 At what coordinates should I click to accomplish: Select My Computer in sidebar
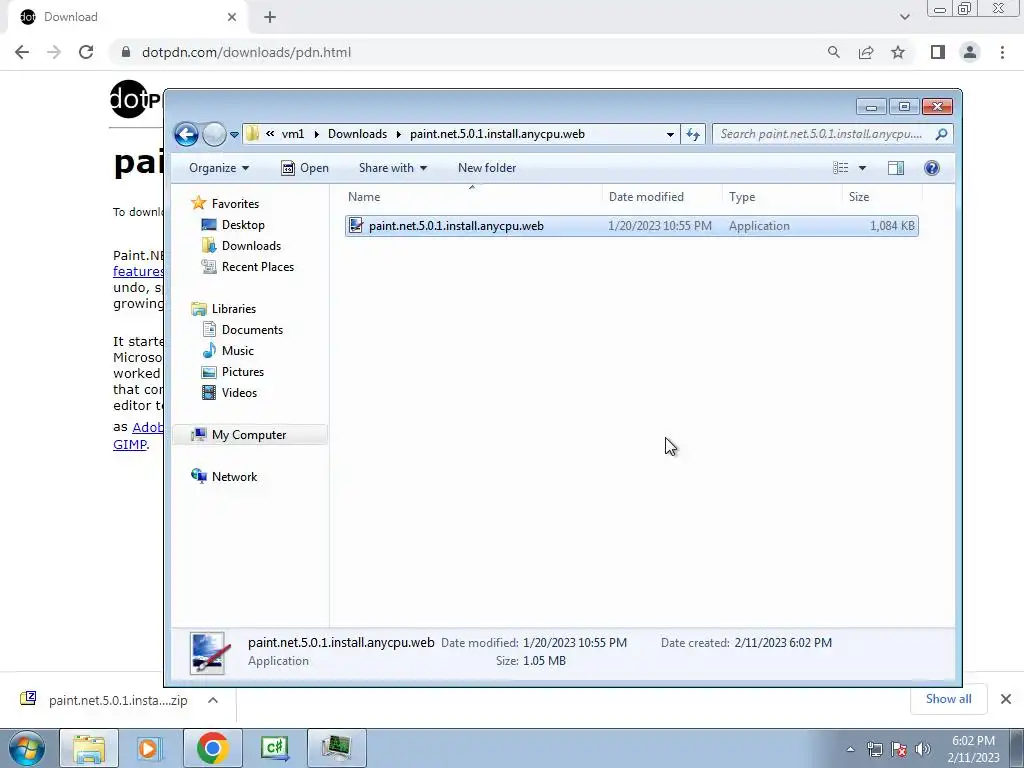tap(249, 435)
